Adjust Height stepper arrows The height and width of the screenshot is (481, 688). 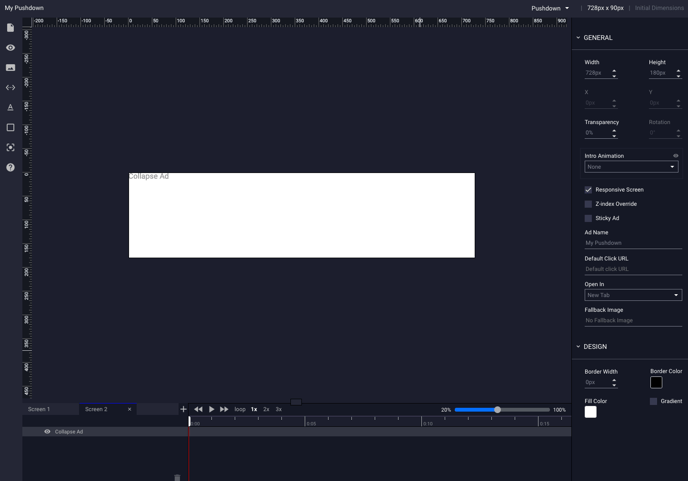coord(678,73)
